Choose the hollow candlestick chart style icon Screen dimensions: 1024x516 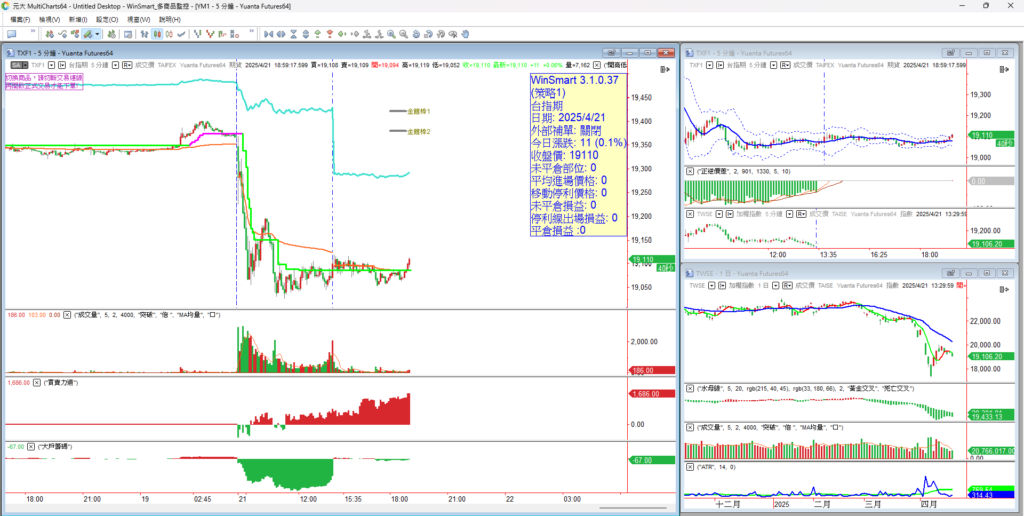click(168, 33)
